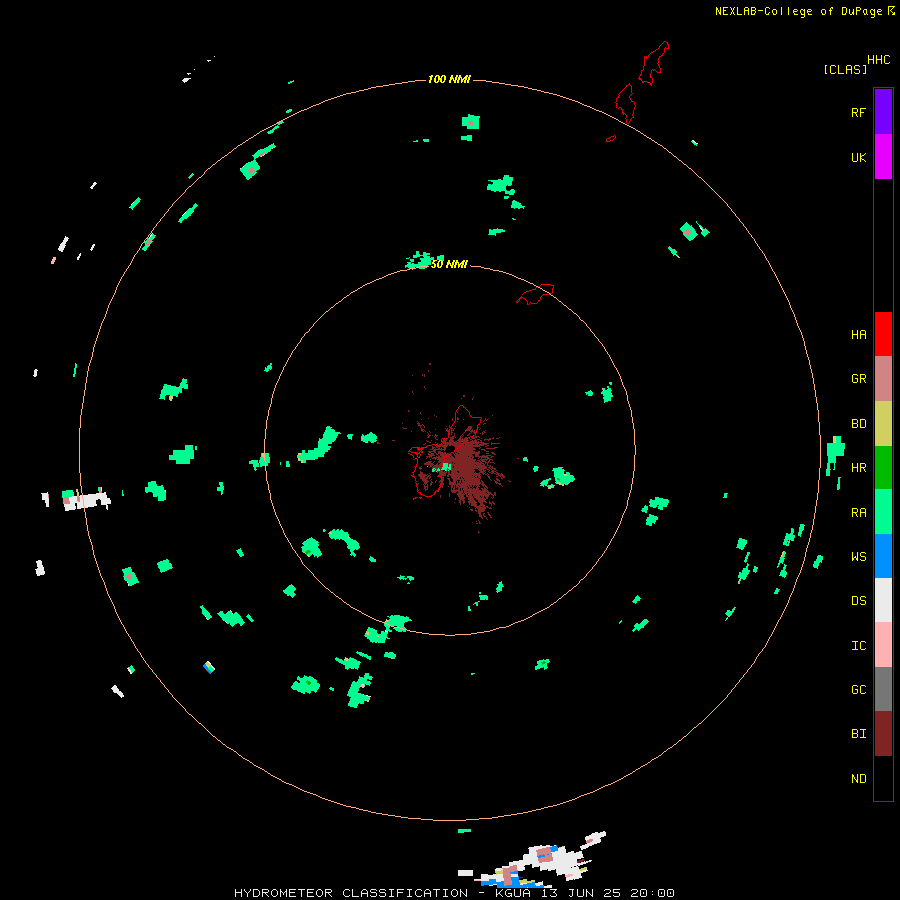Viewport: 900px width, 900px height.
Task: Select the DS white legend swatch
Action: [x=883, y=600]
